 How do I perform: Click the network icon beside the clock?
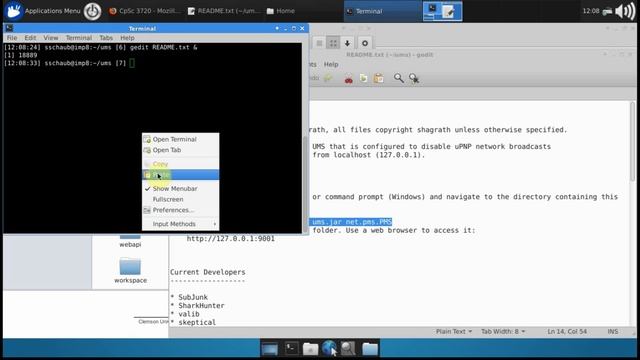click(x=607, y=11)
